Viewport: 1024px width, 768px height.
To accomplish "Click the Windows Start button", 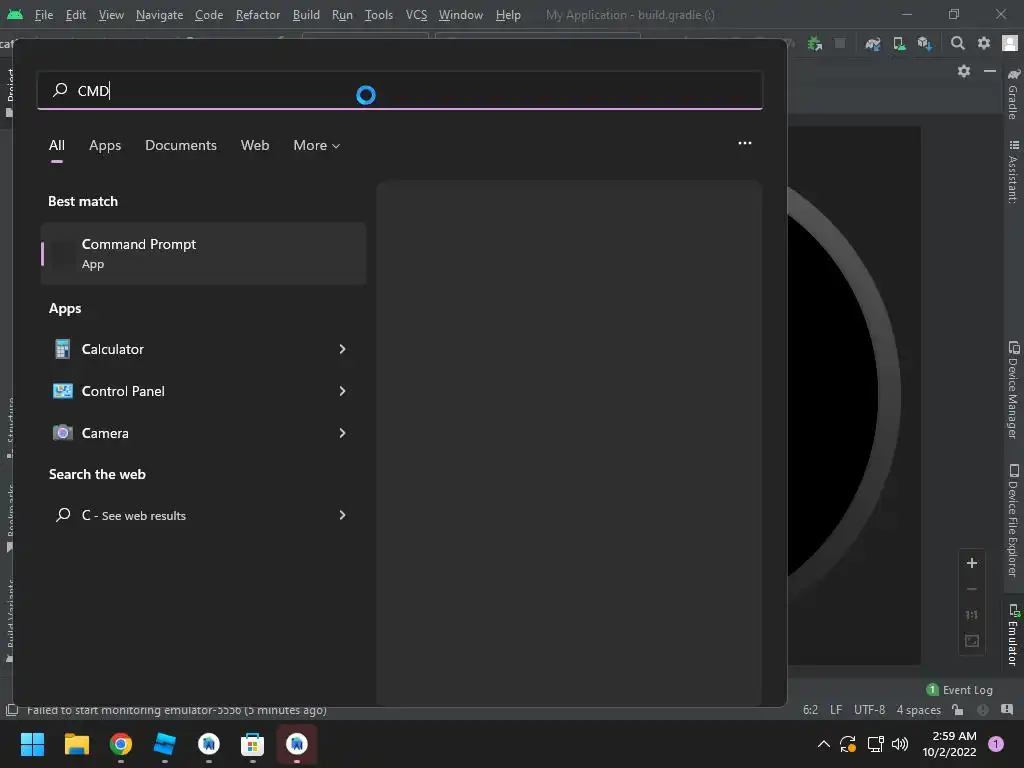I will pos(32,744).
